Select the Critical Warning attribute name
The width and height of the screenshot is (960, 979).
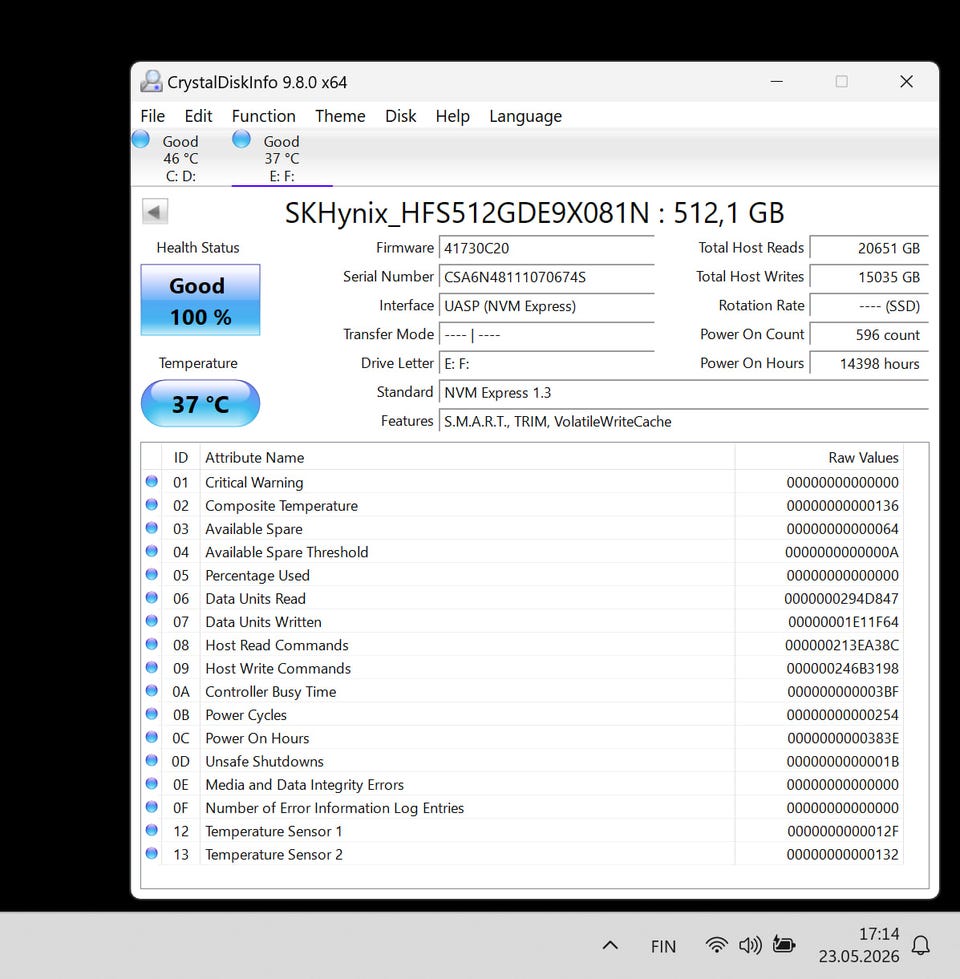pyautogui.click(x=254, y=483)
